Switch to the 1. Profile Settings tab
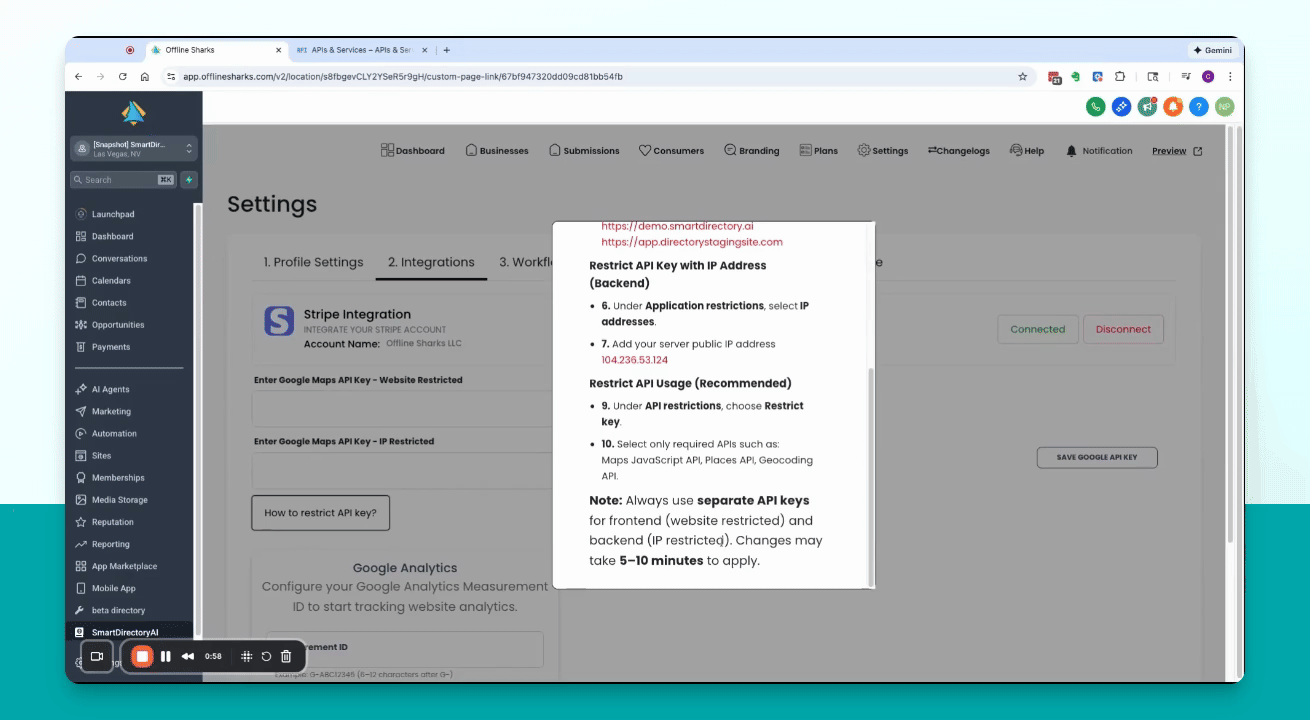The height and width of the screenshot is (720, 1310). (x=313, y=262)
